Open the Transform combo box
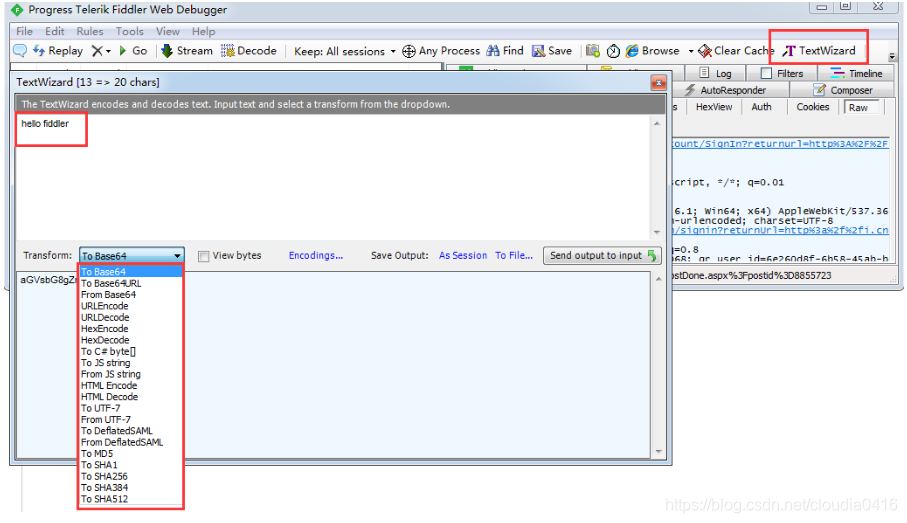 [x=132, y=256]
